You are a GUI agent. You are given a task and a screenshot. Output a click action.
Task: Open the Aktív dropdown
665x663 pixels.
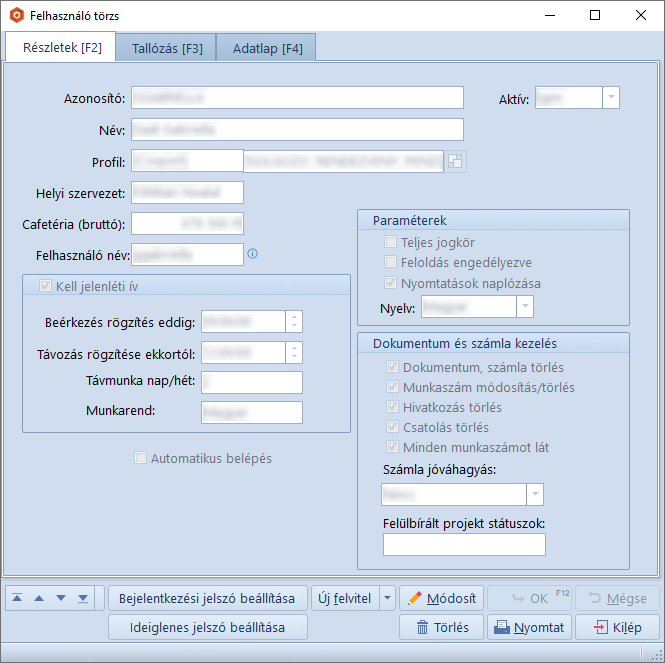[611, 98]
